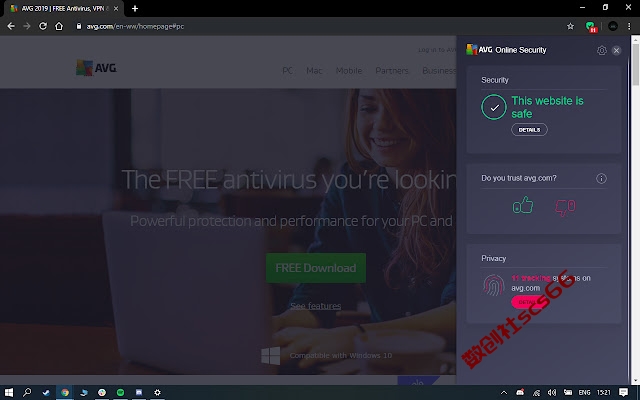This screenshot has width=640, height=400.
Task: Open the Mac navigation menu
Action: click(314, 71)
